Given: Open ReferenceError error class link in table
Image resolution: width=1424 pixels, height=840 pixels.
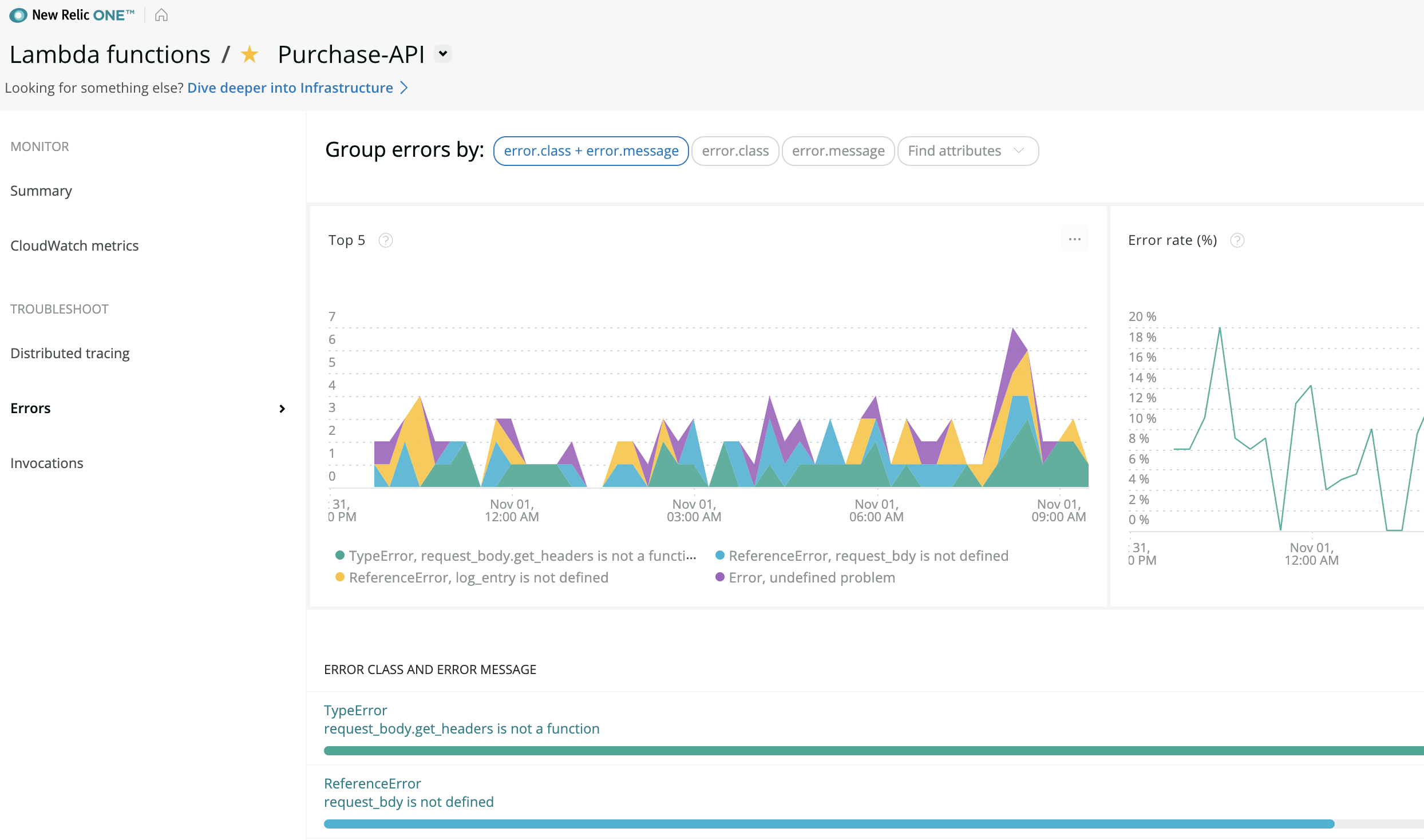Looking at the screenshot, I should tap(372, 783).
